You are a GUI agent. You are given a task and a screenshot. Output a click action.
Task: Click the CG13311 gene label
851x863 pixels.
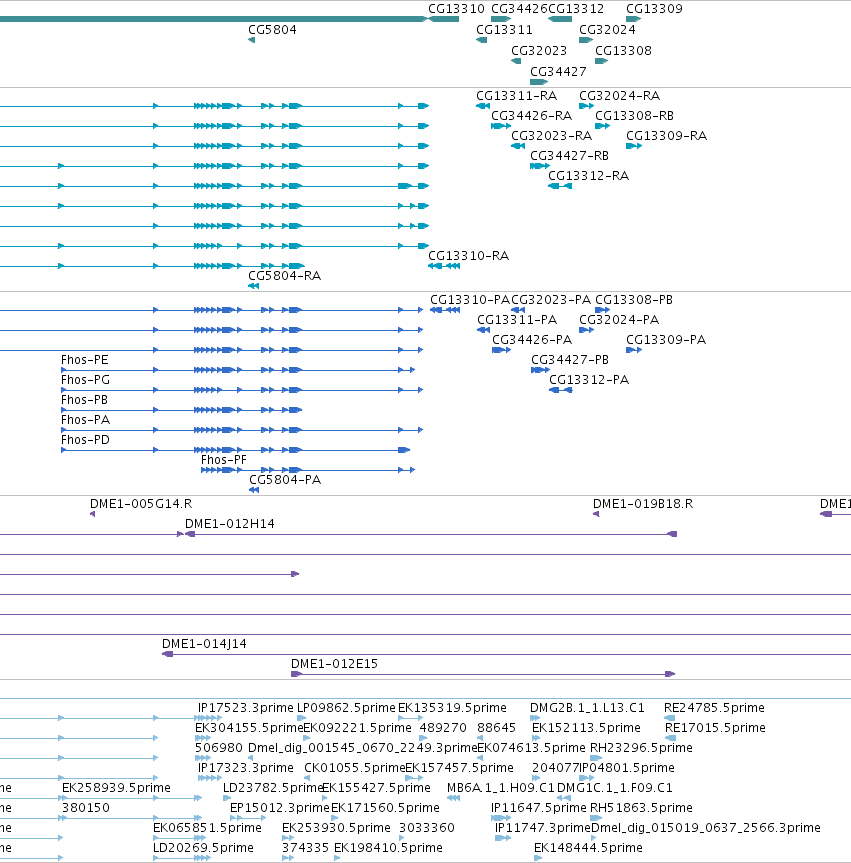tap(504, 30)
